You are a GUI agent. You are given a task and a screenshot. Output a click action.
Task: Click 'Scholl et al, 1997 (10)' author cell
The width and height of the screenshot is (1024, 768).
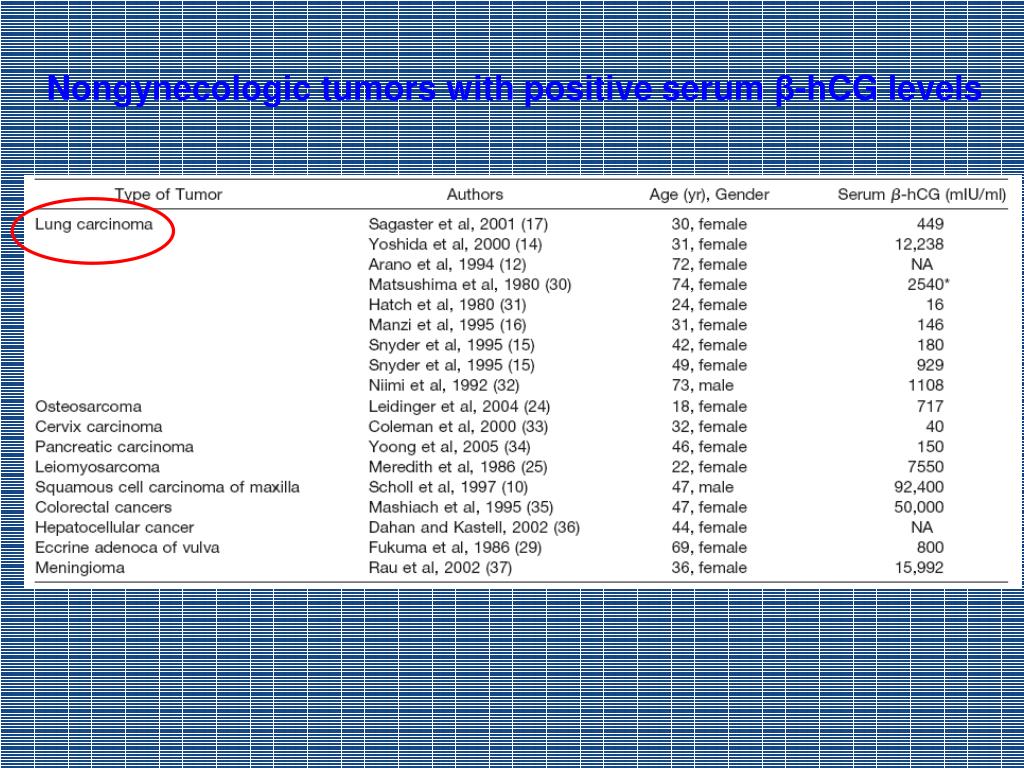click(x=448, y=487)
